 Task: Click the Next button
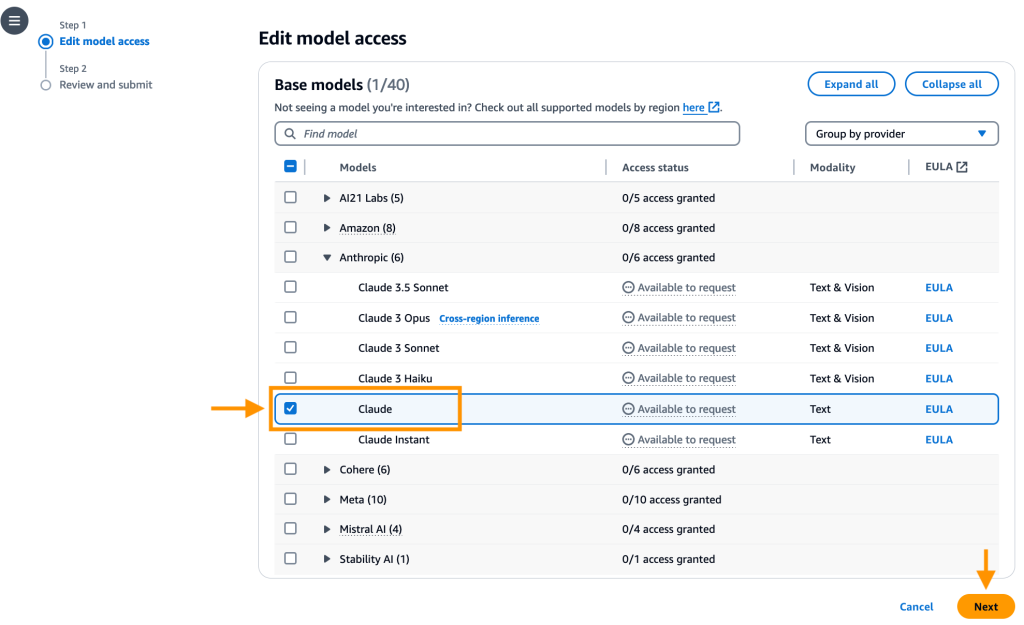985,607
